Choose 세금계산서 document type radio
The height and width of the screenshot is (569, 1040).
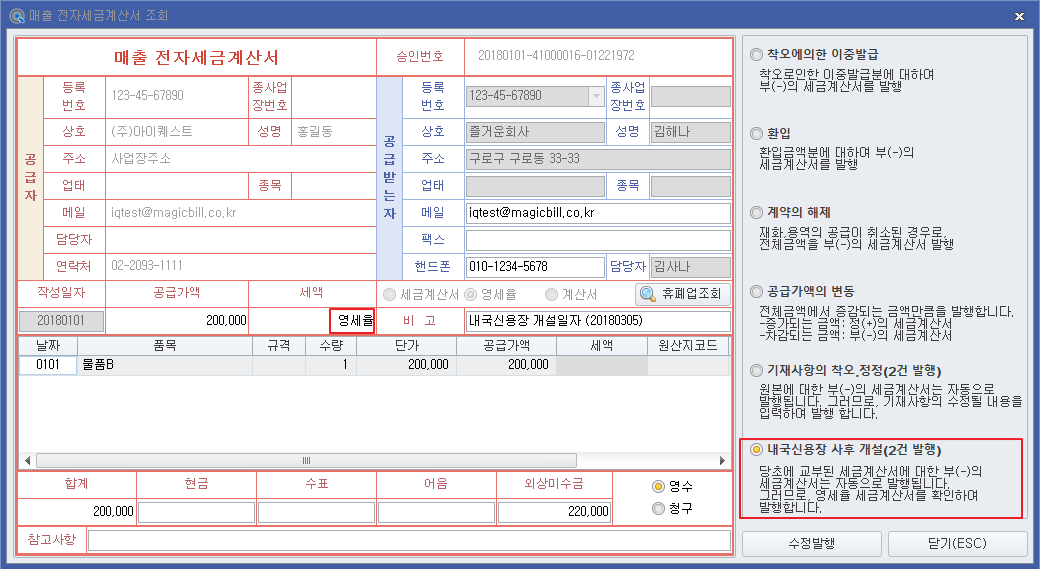[x=389, y=294]
